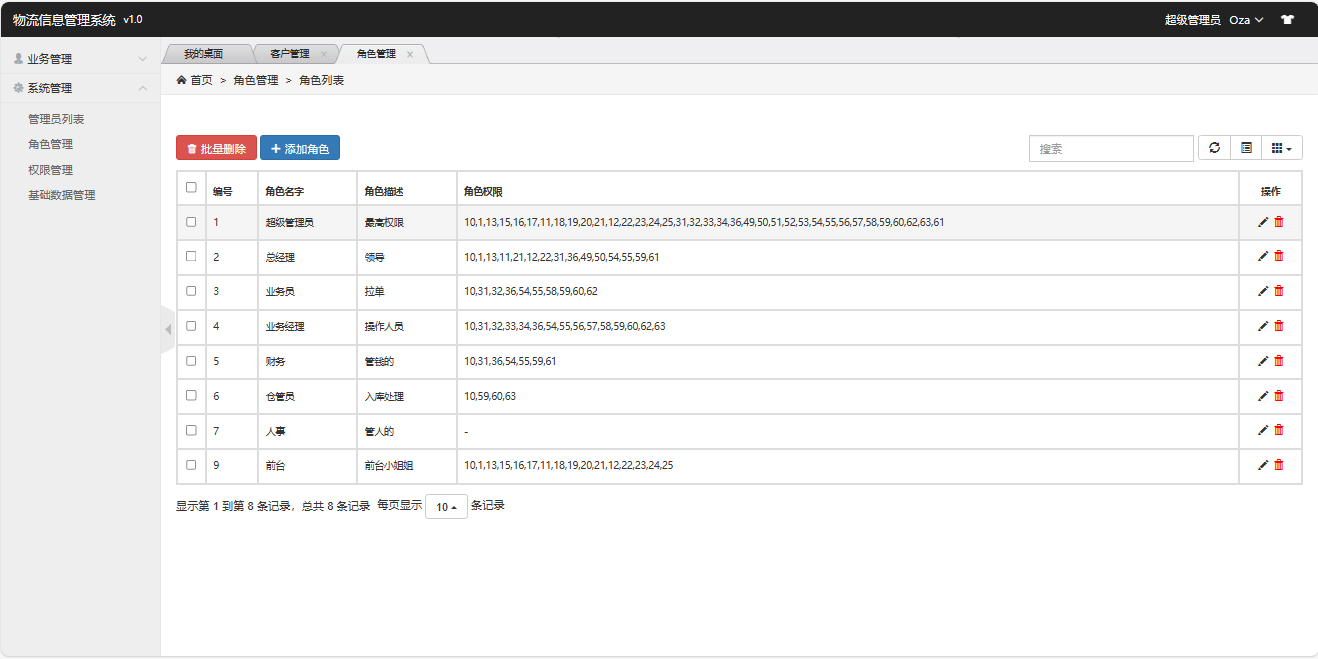Click 角色管理 in the breadcrumb
1318x659 pixels.
click(x=256, y=80)
